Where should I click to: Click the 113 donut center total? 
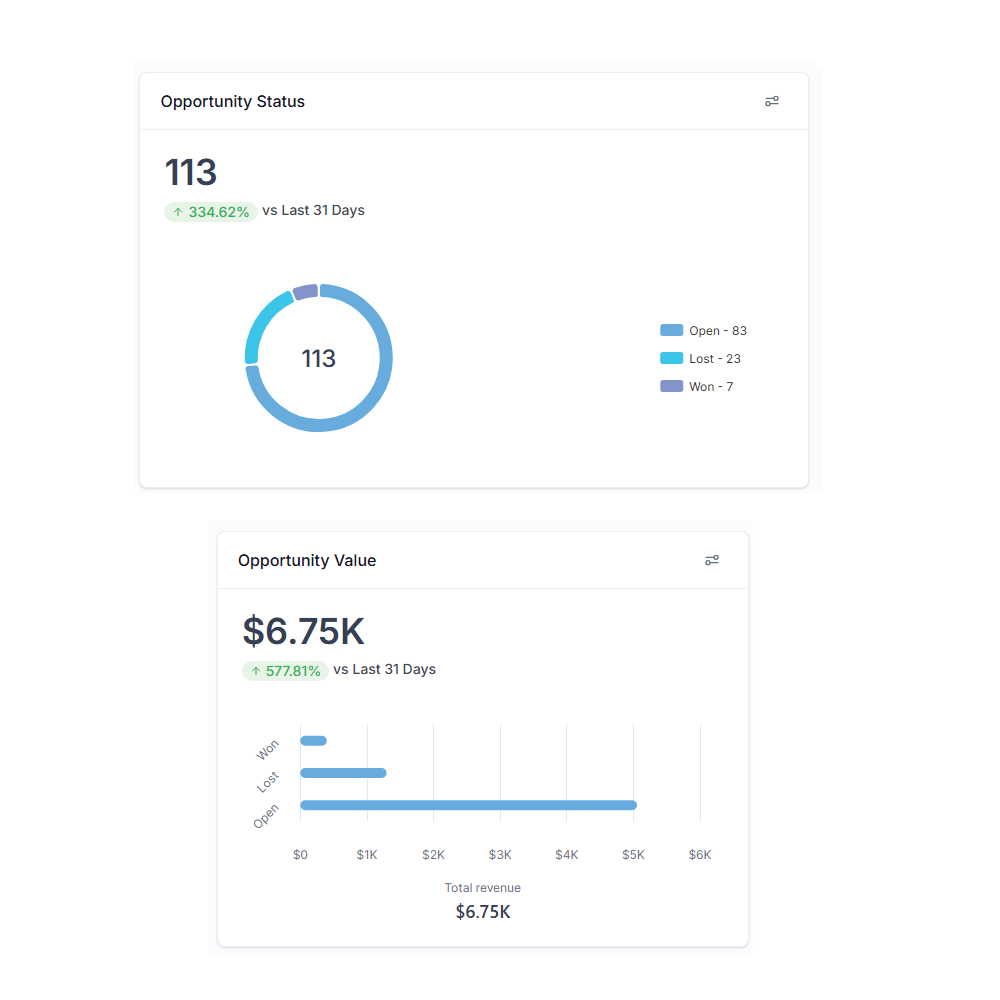(319, 359)
